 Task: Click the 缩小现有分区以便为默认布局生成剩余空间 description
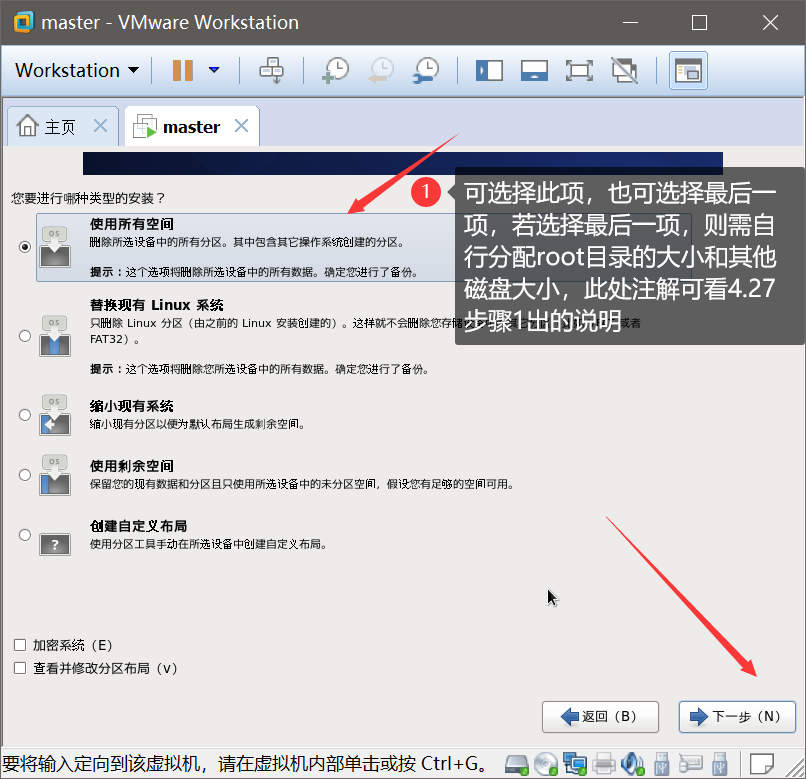(x=197, y=424)
